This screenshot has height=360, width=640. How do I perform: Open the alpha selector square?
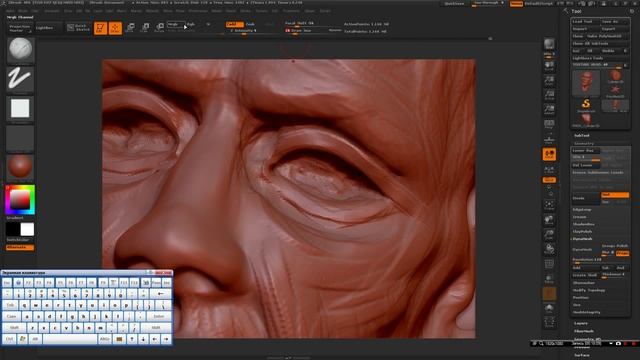click(20, 109)
